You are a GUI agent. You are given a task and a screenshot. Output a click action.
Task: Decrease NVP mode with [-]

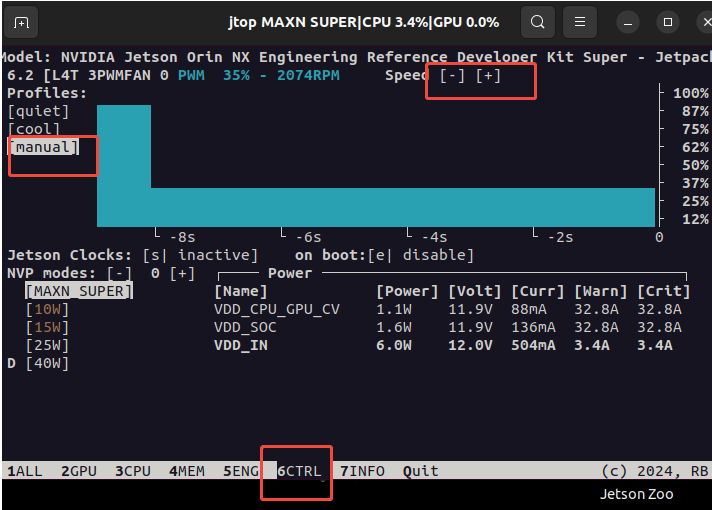pyautogui.click(x=119, y=273)
